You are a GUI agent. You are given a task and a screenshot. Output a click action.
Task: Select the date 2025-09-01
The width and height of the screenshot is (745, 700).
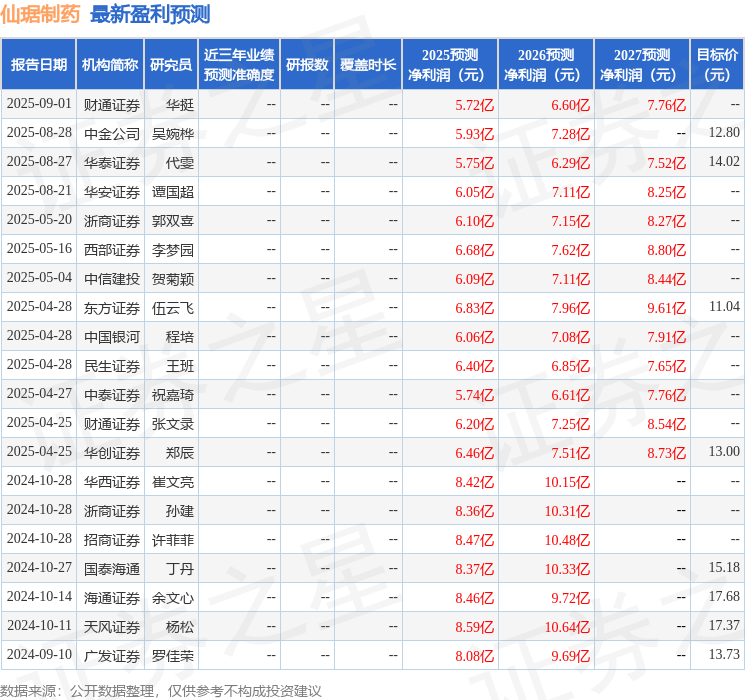point(39,104)
